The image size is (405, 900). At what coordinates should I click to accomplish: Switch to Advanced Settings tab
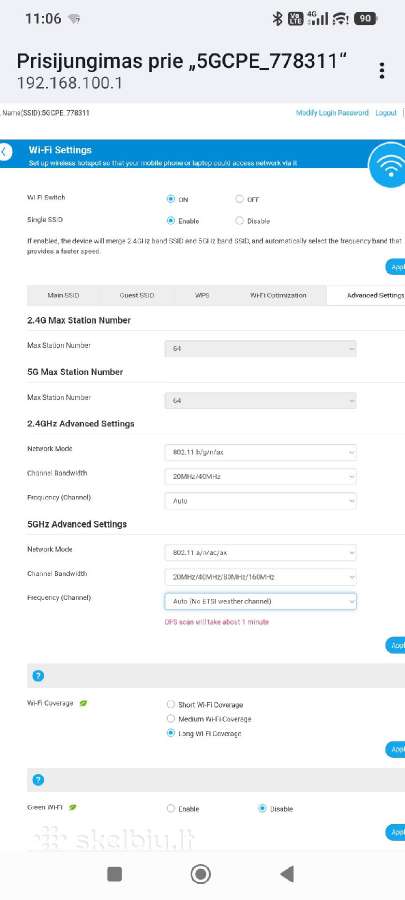(x=366, y=295)
